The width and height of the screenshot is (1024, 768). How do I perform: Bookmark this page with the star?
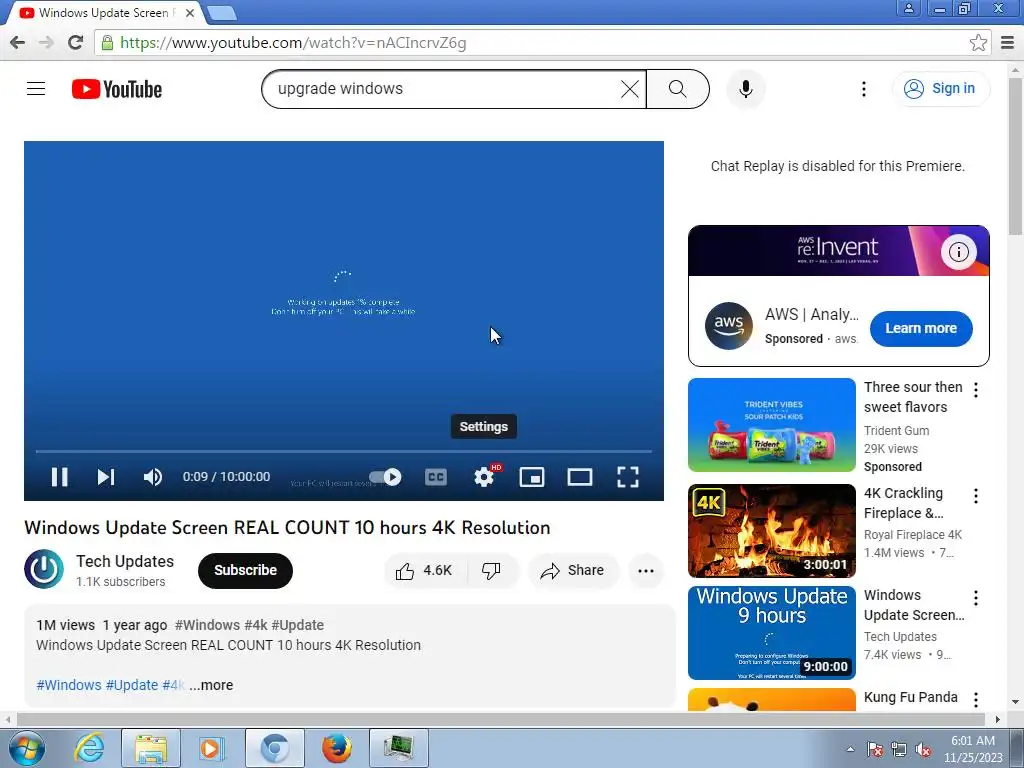(x=978, y=43)
